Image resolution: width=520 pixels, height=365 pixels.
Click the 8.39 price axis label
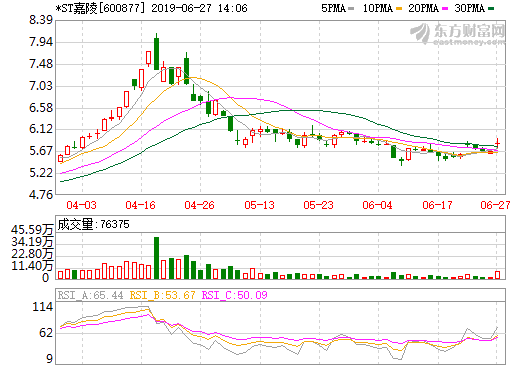pyautogui.click(x=41, y=20)
